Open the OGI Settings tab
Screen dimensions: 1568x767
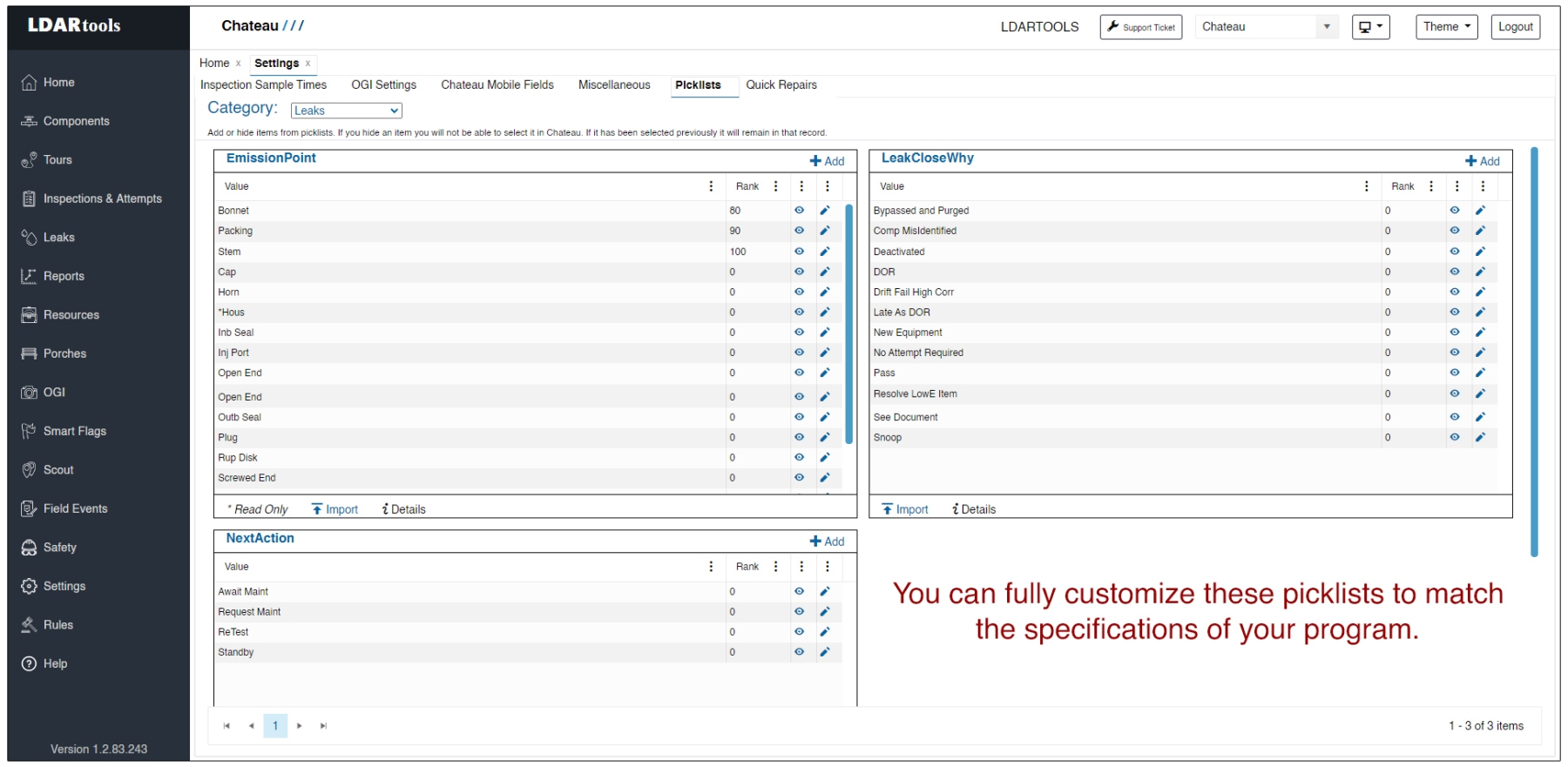[x=383, y=85]
